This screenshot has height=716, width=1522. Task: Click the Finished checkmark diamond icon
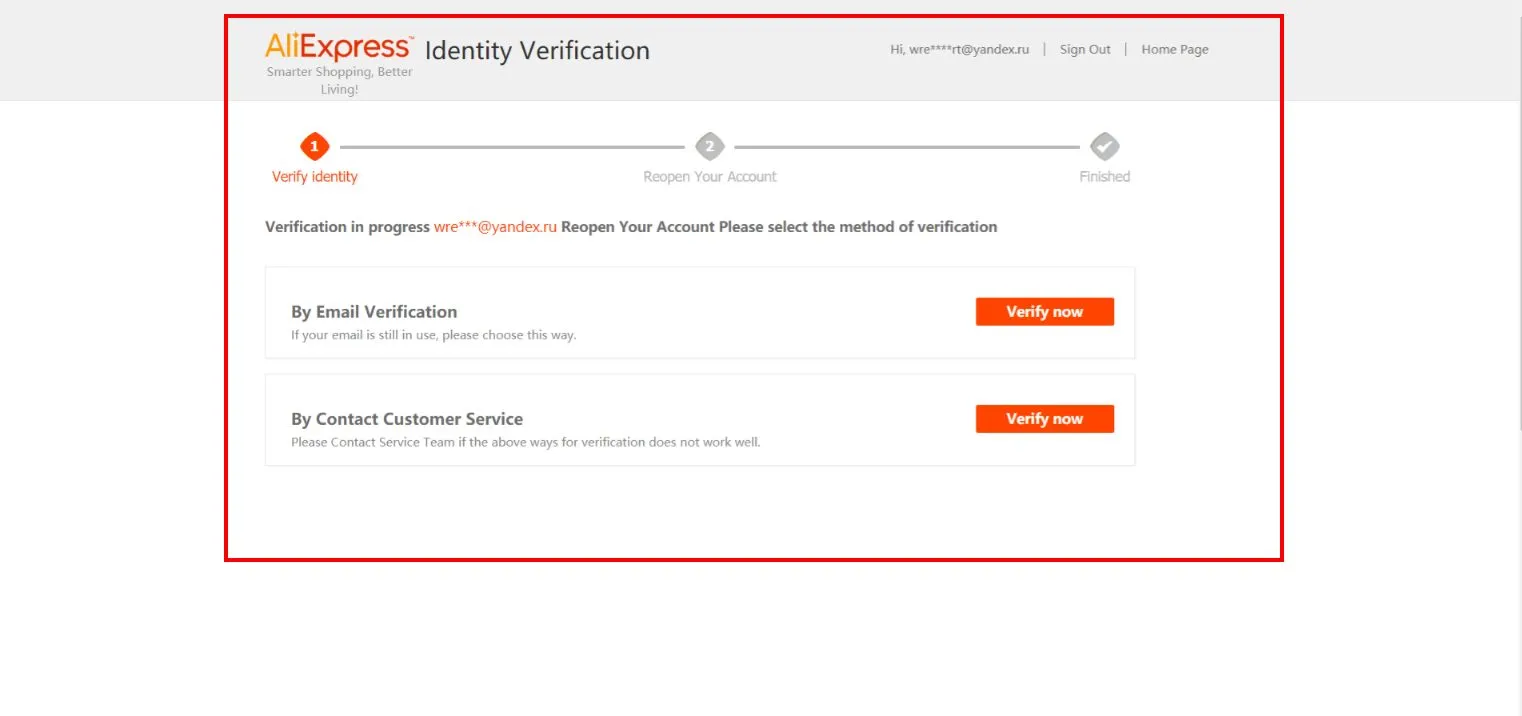[1105, 147]
